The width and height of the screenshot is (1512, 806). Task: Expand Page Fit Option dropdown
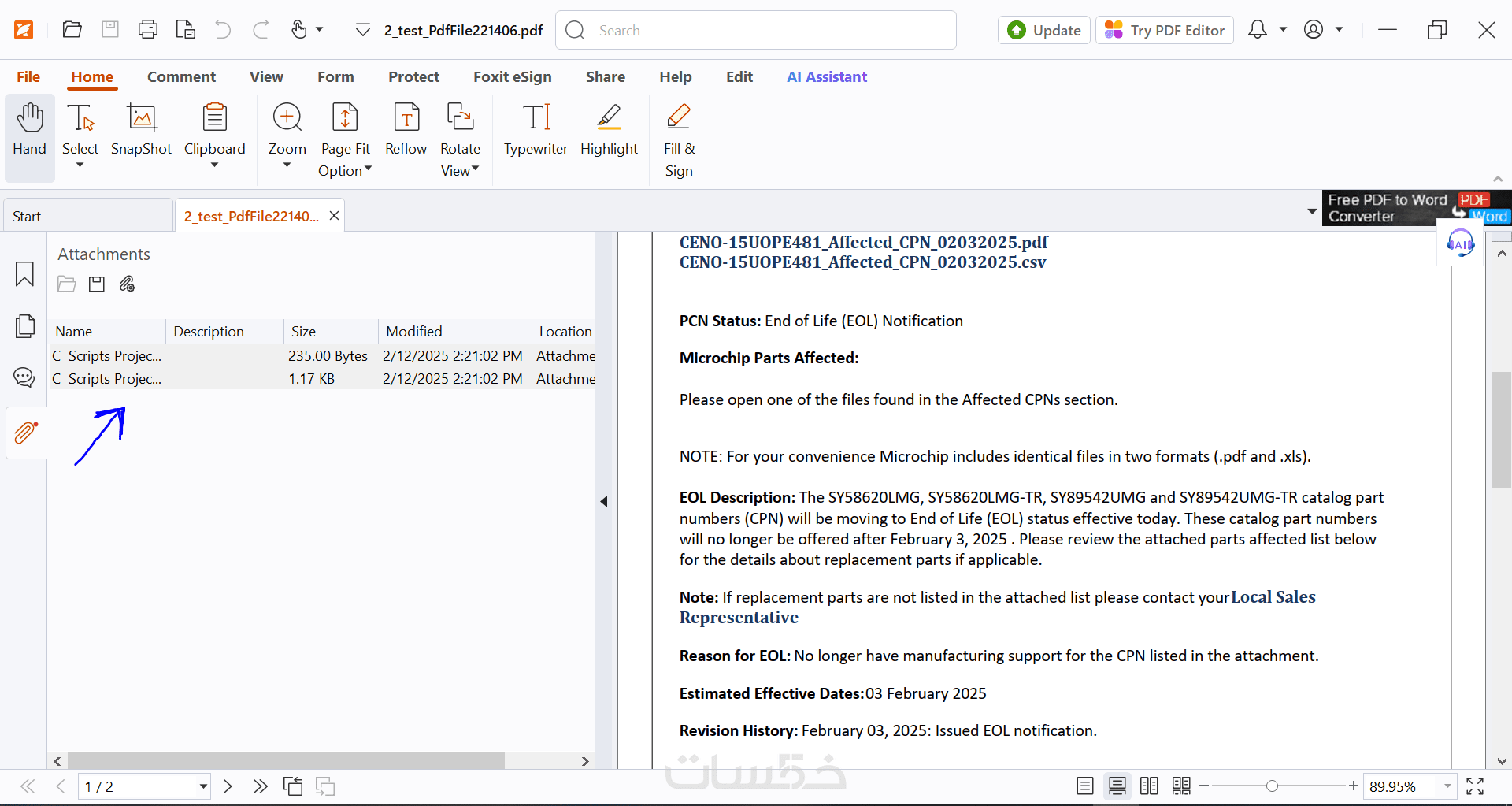point(368,169)
